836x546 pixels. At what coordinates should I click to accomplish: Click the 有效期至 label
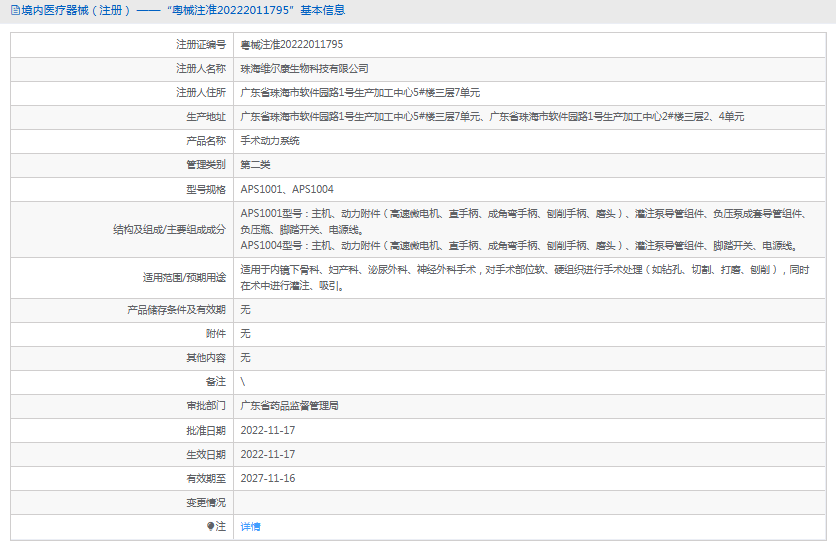[206, 478]
